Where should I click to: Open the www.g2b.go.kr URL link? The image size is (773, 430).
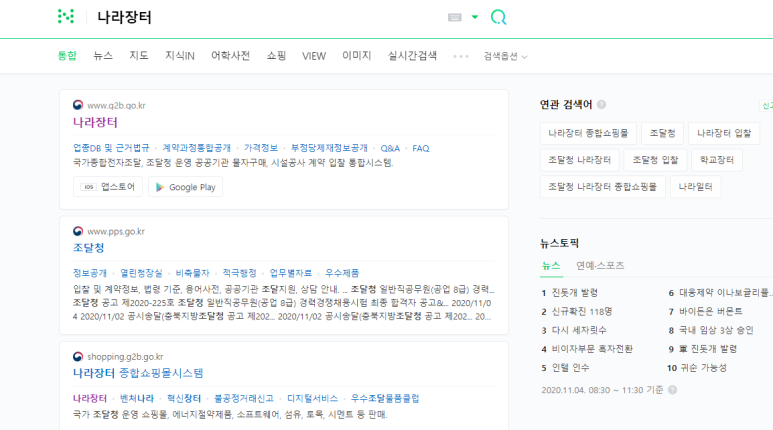[x=116, y=106]
